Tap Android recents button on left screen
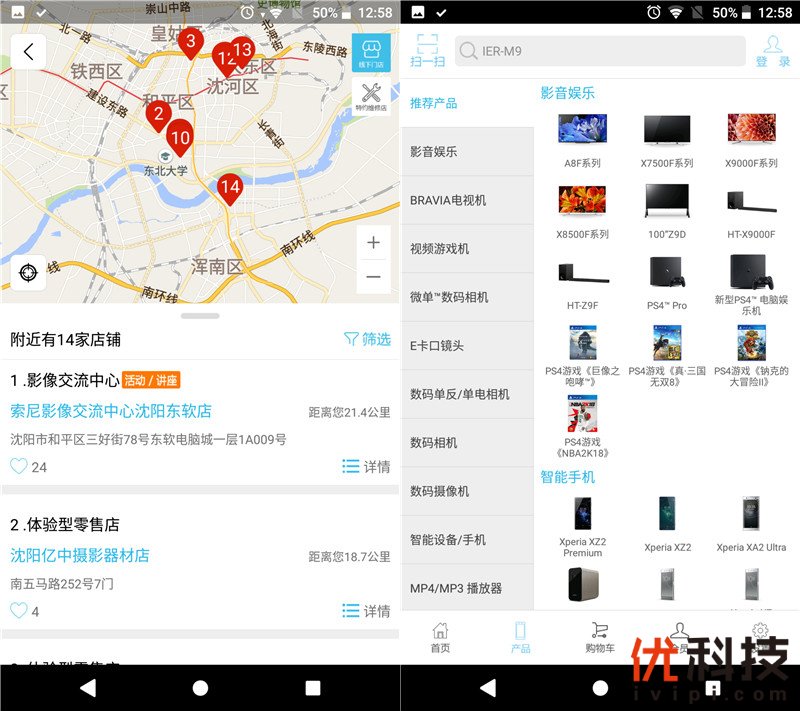This screenshot has height=711, width=800. coord(312,688)
